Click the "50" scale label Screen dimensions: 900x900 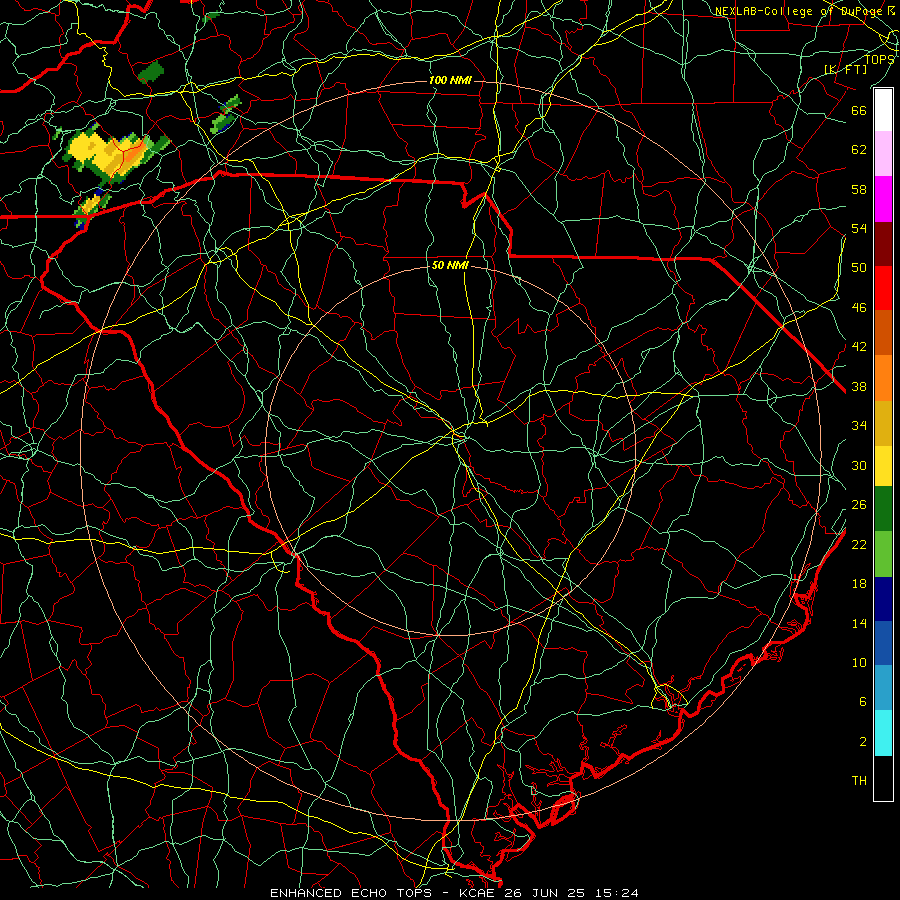point(859,268)
